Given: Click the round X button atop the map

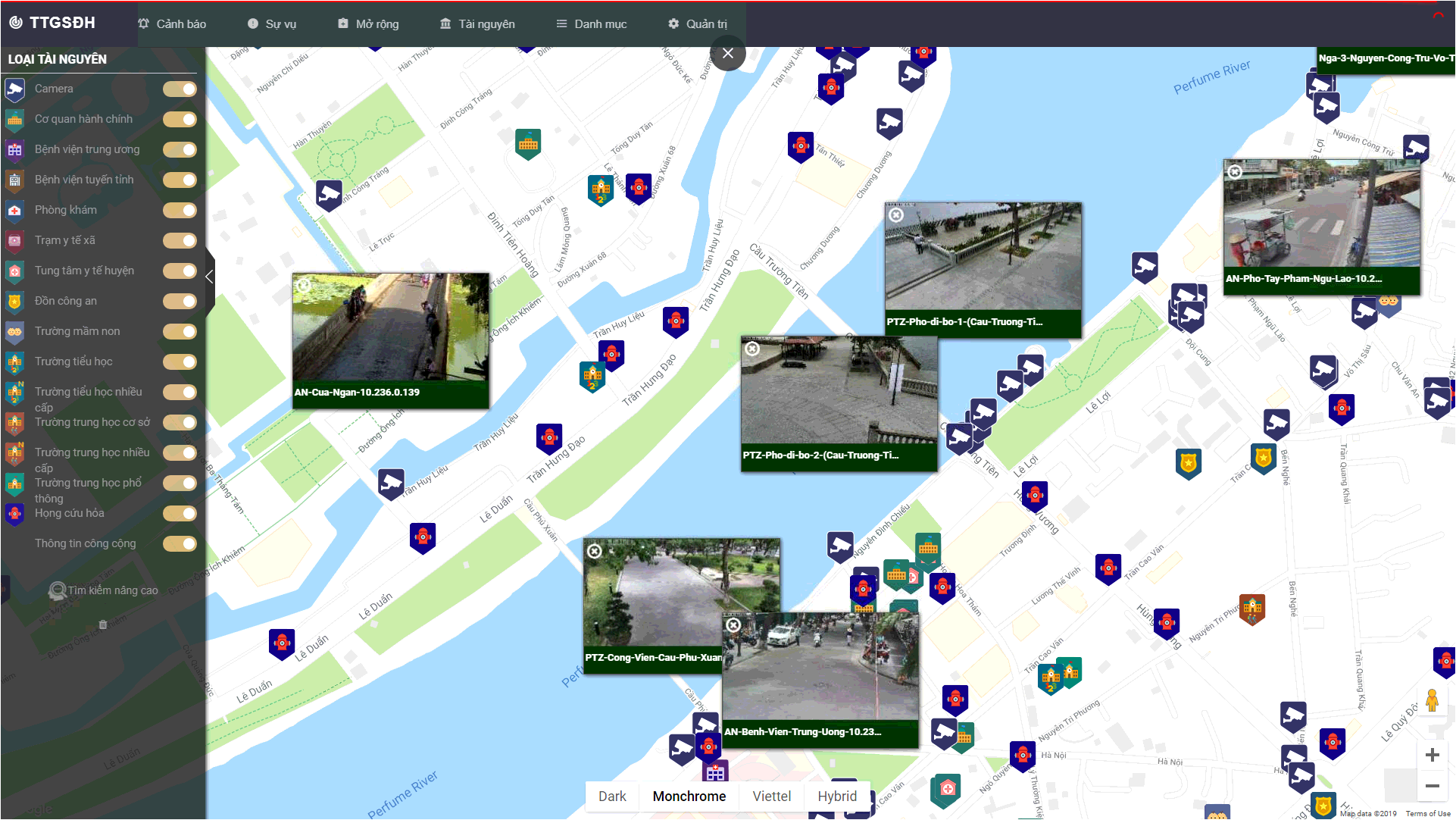Looking at the screenshot, I should tap(728, 53).
